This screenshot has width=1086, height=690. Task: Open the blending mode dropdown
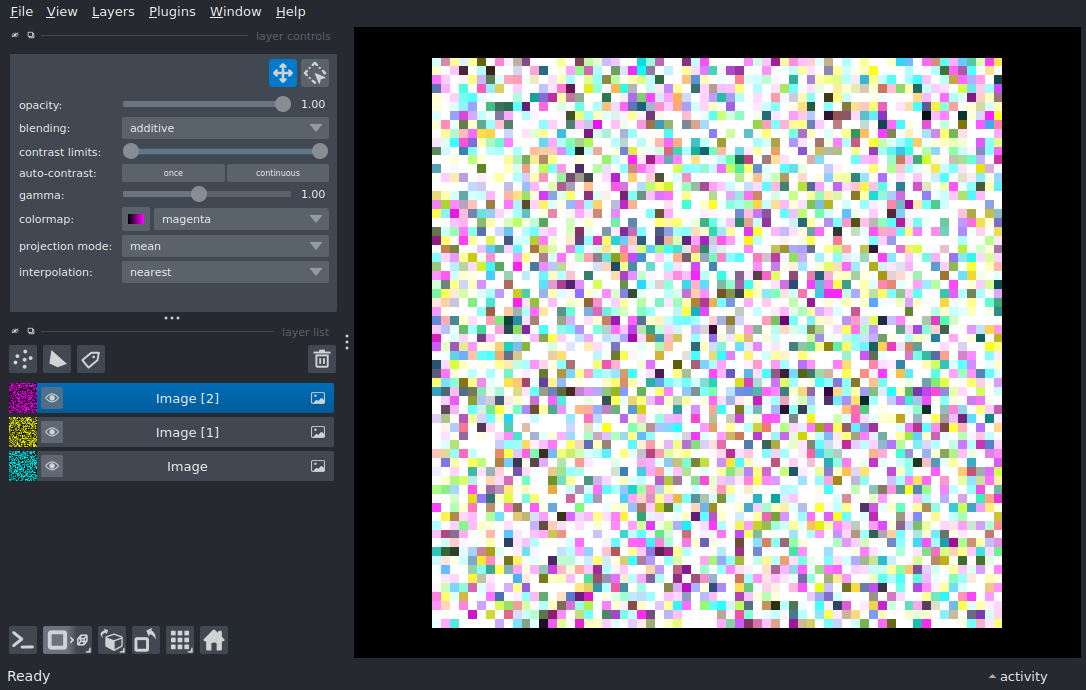click(x=225, y=128)
